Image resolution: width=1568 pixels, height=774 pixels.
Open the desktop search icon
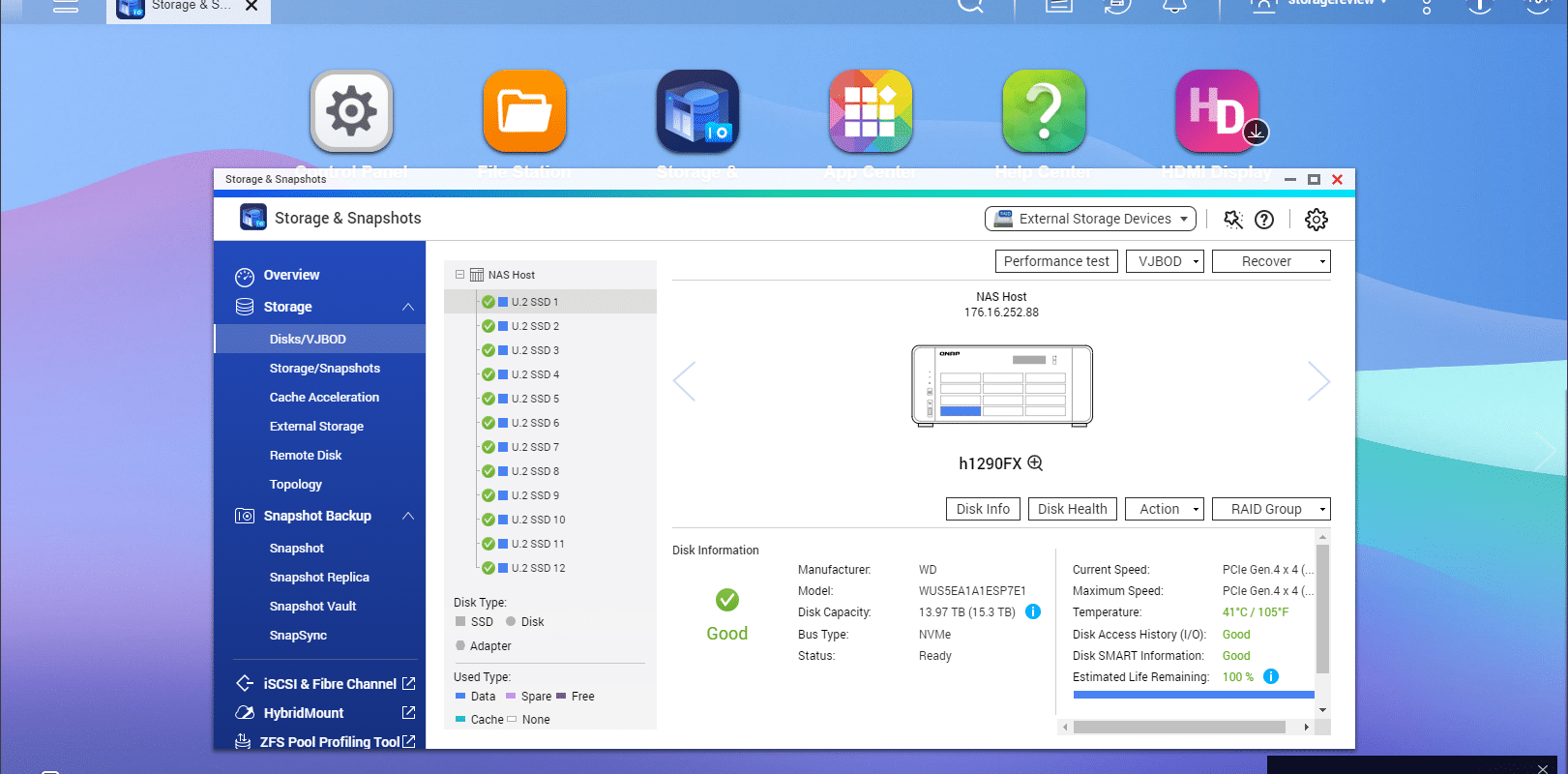[x=970, y=5]
